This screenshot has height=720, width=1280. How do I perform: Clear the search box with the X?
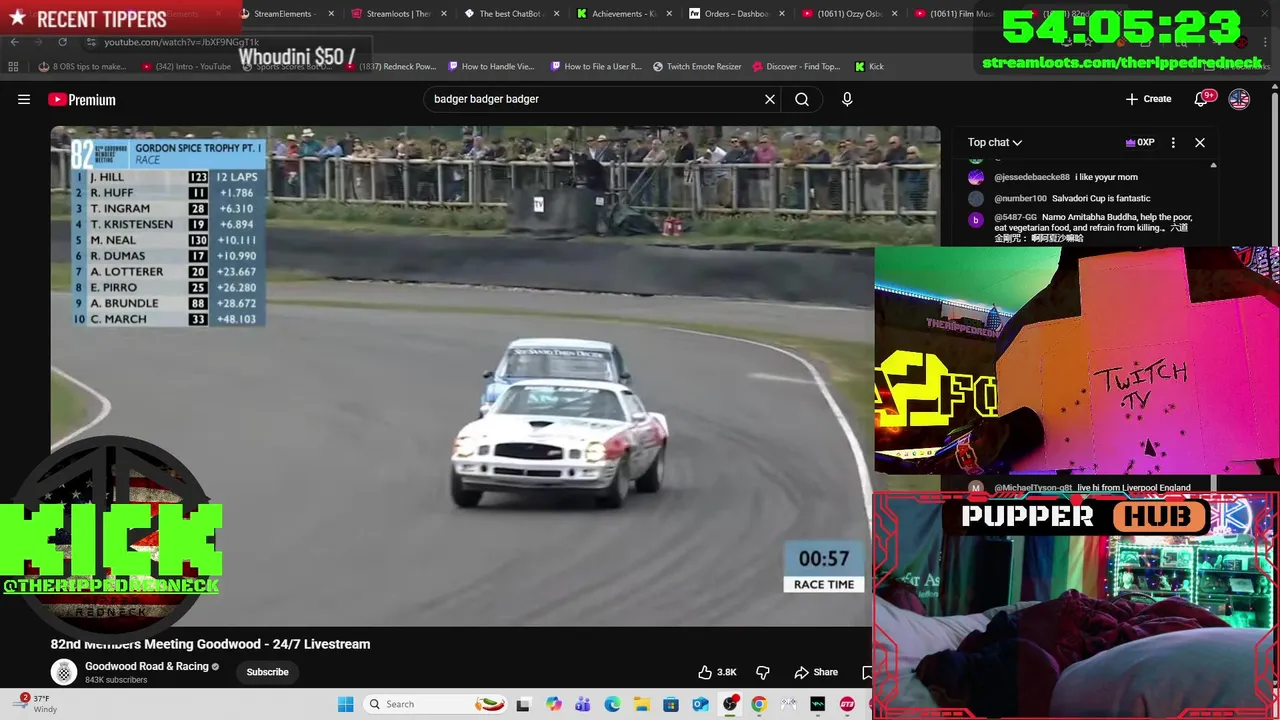click(x=770, y=99)
